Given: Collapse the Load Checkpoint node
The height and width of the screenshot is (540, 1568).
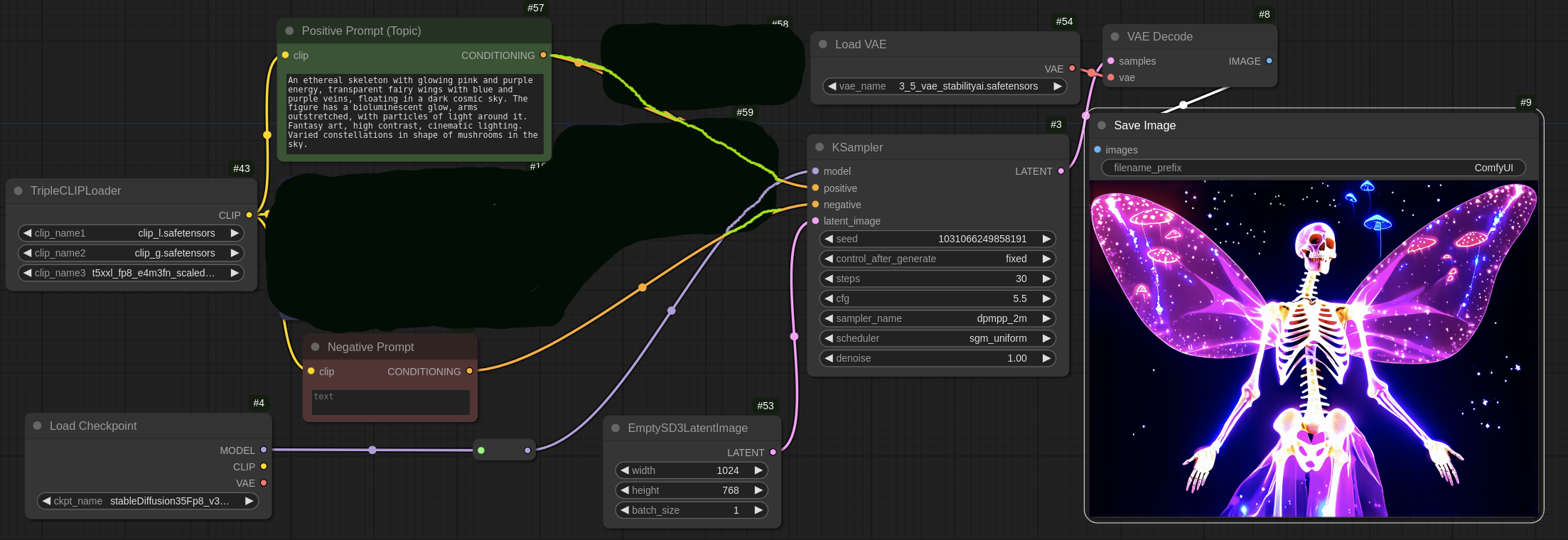Looking at the screenshot, I should [x=38, y=426].
